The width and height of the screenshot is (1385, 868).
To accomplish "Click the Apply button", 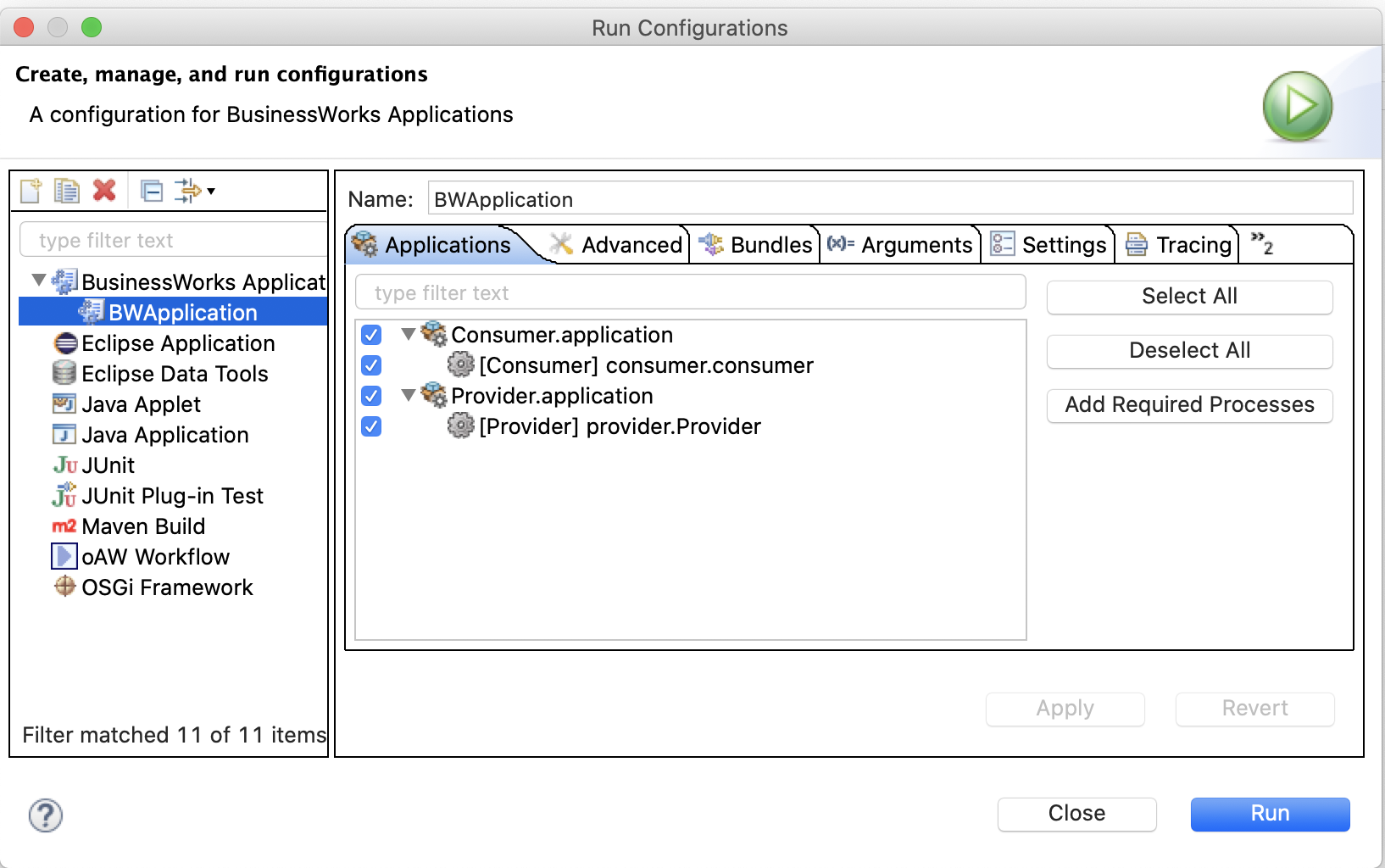I will point(1065,709).
